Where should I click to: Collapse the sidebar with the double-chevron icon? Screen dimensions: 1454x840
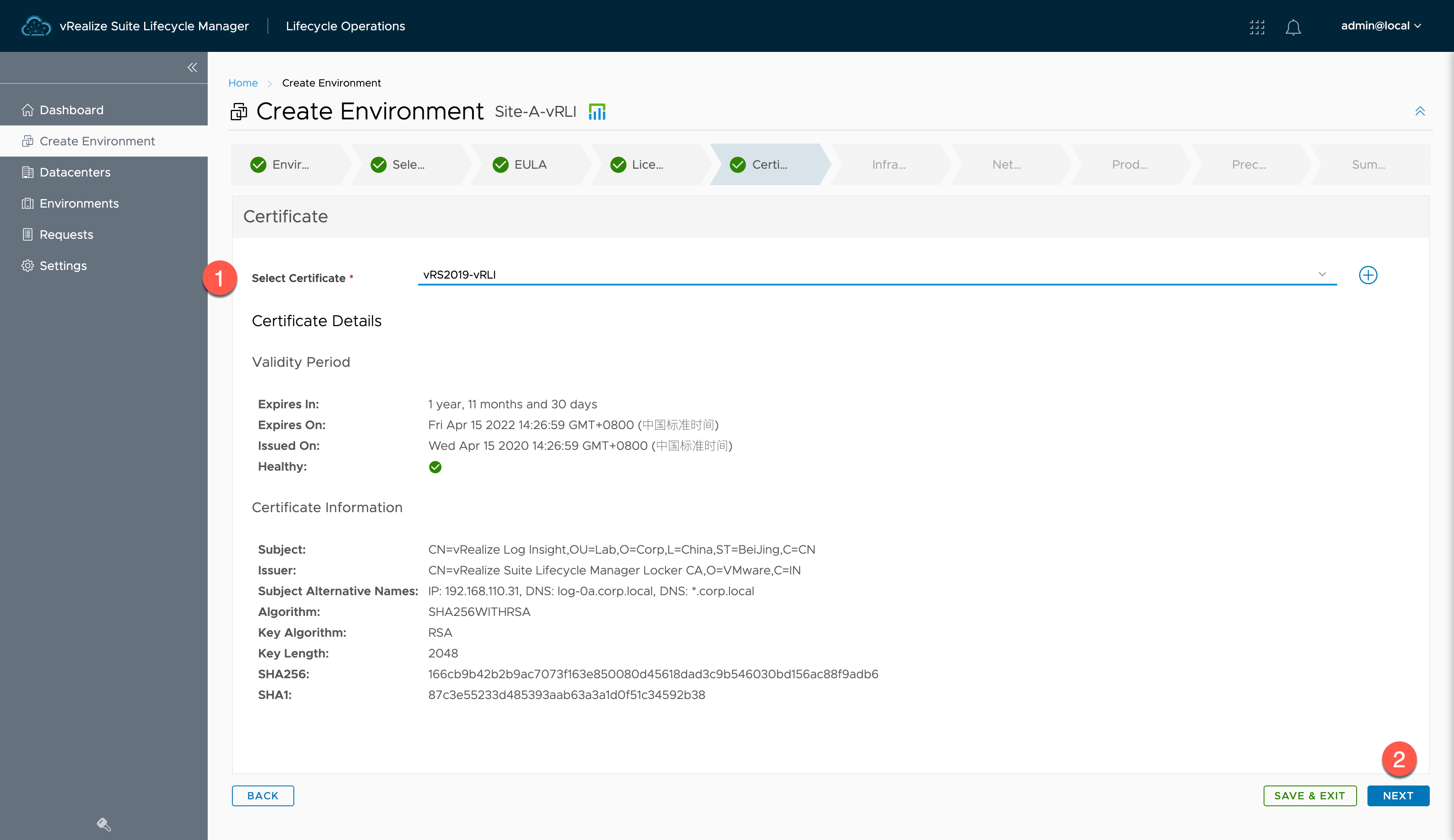tap(192, 67)
